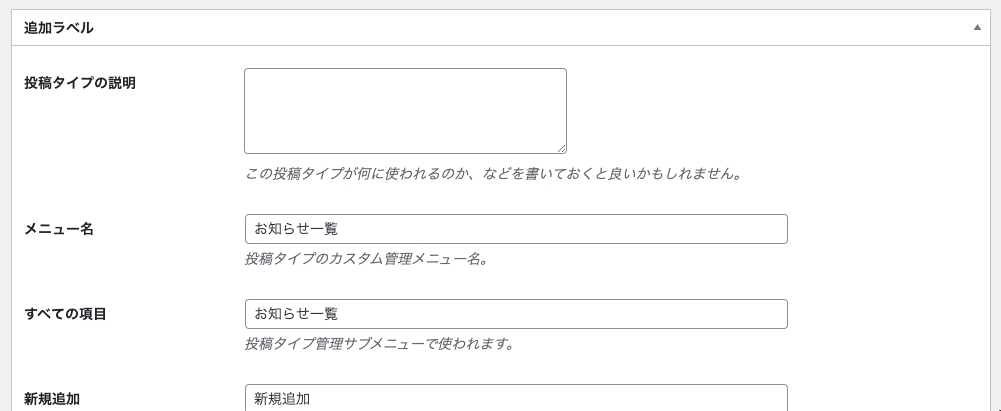Click the 追加ラベル panel heading text
Image resolution: width=1001 pixels, height=411 pixels.
click(59, 28)
